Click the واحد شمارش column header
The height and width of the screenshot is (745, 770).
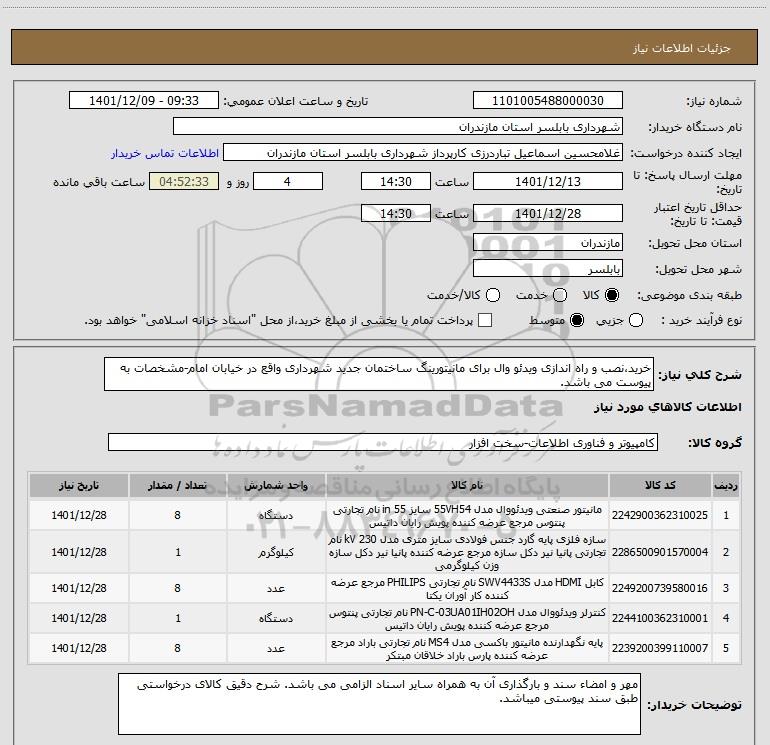click(276, 485)
